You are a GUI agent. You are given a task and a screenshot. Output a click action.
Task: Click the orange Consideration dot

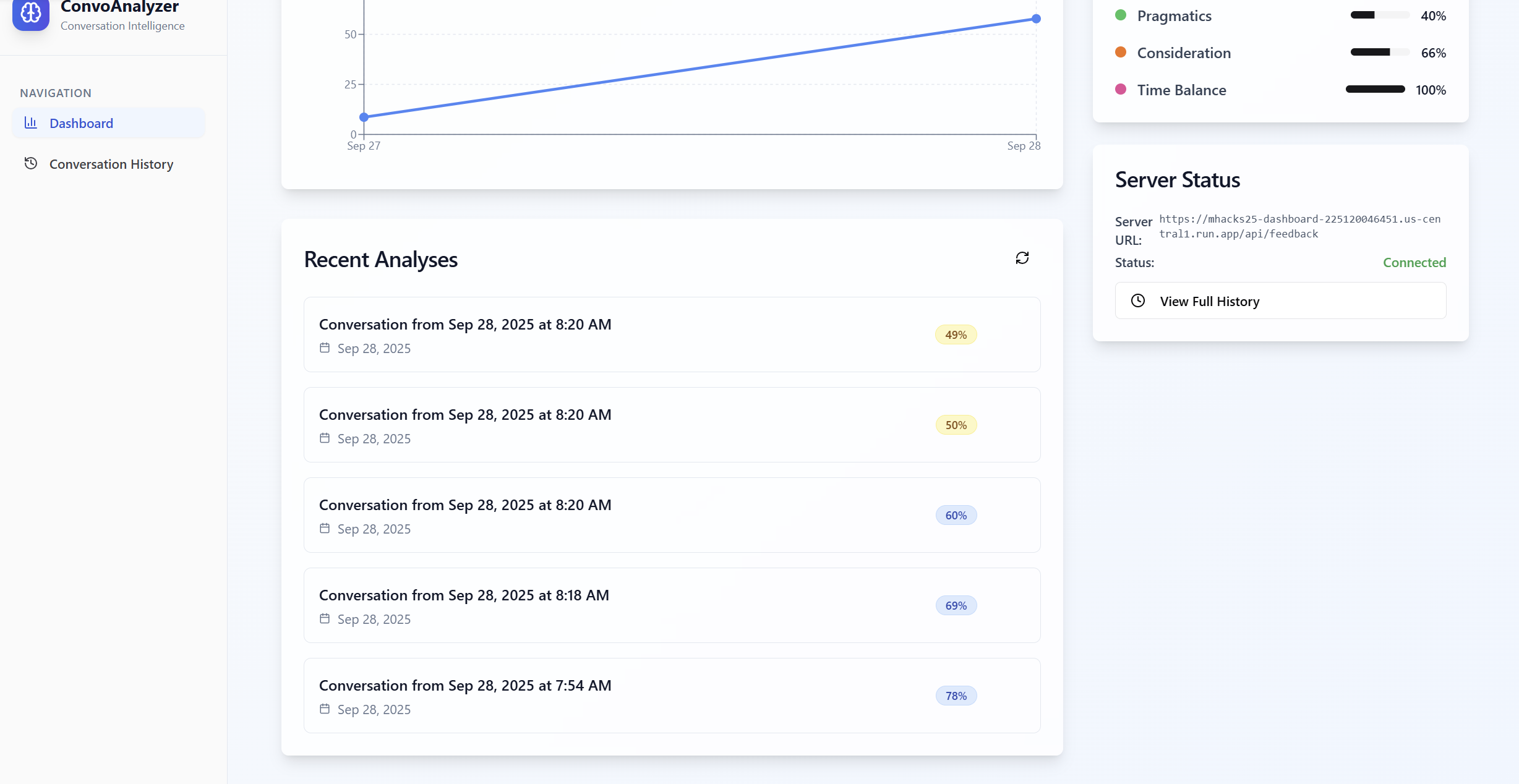point(1120,52)
